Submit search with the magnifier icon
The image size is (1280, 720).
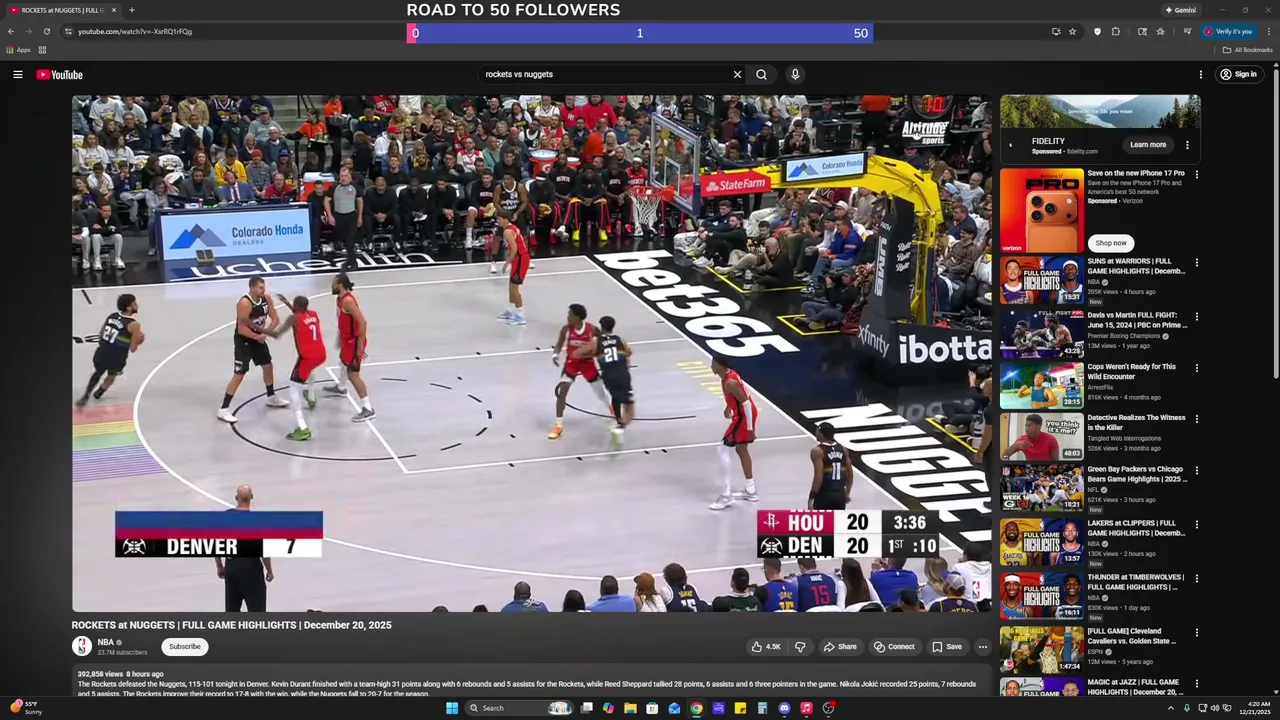click(x=761, y=74)
